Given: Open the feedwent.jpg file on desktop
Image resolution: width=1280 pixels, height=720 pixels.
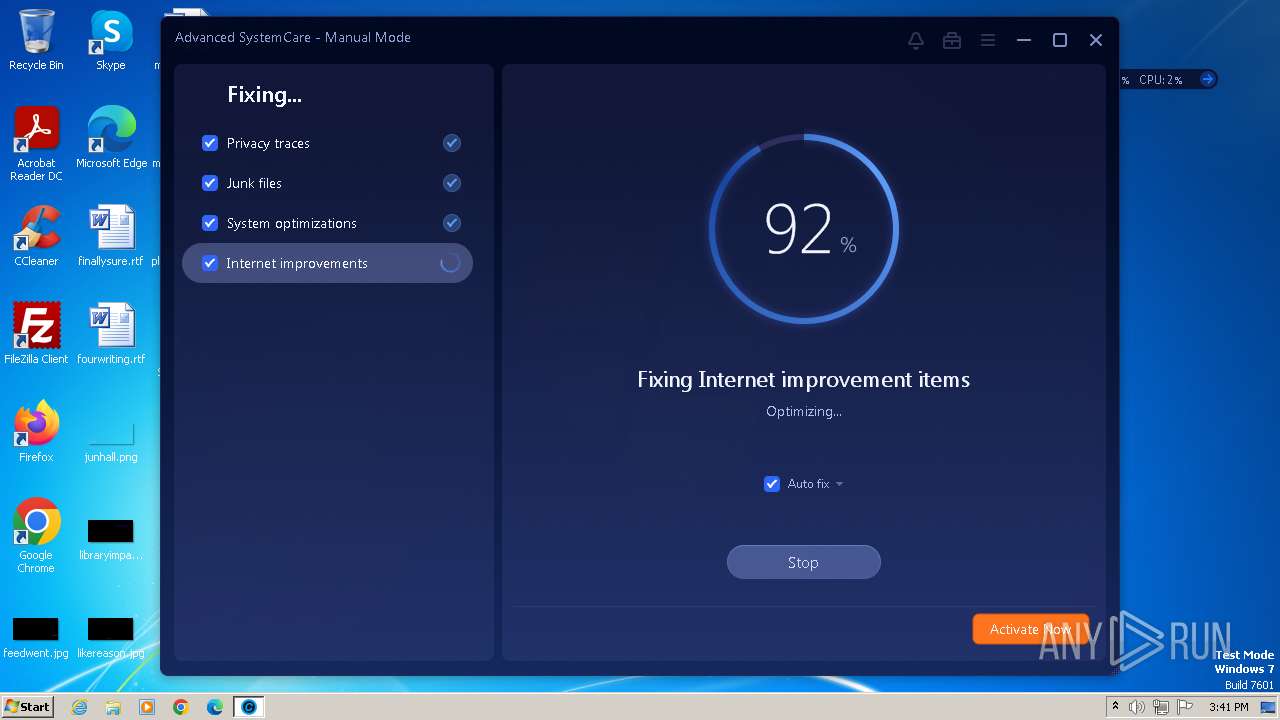Looking at the screenshot, I should click(x=36, y=637).
